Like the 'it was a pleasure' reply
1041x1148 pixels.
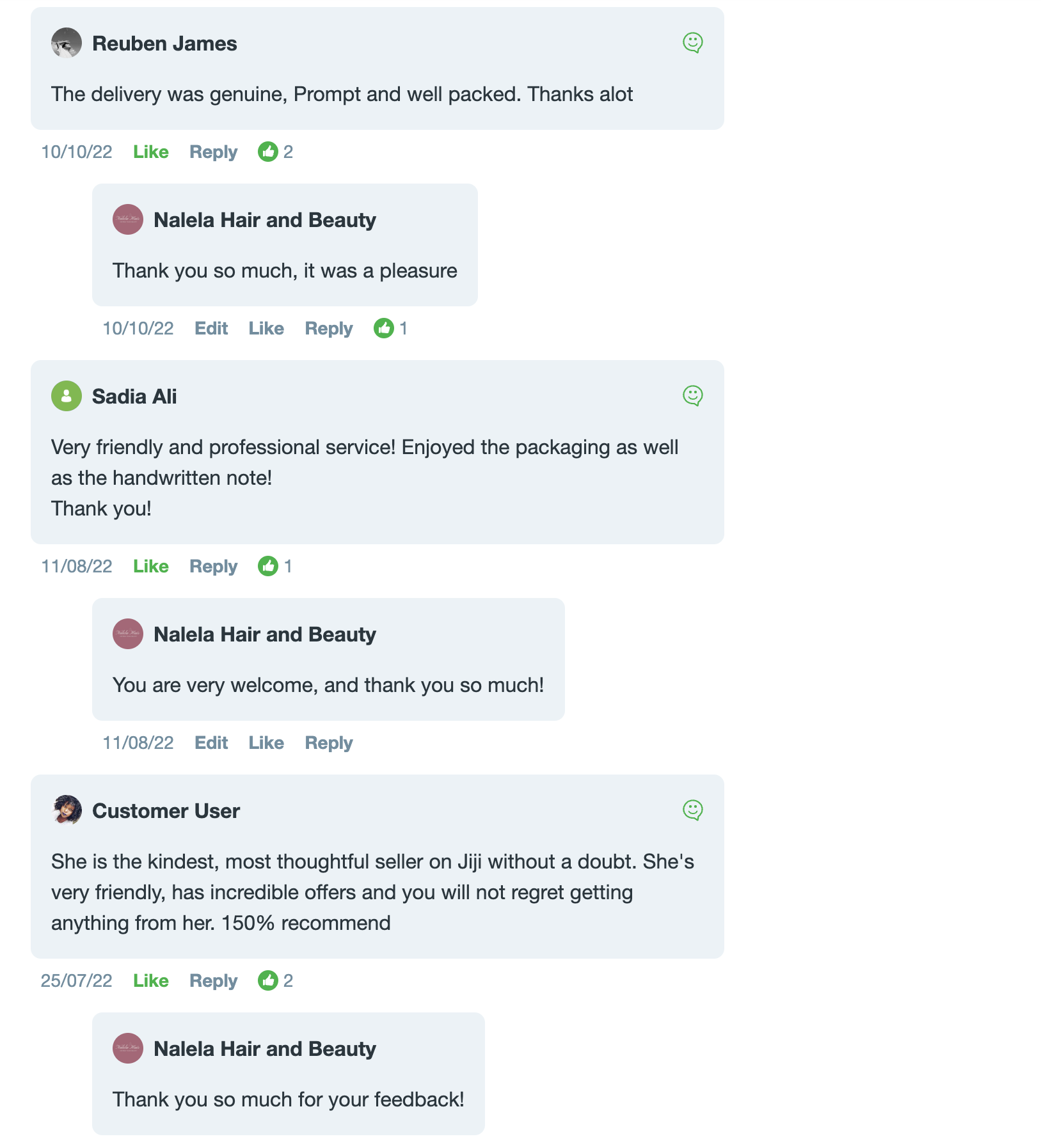point(266,328)
